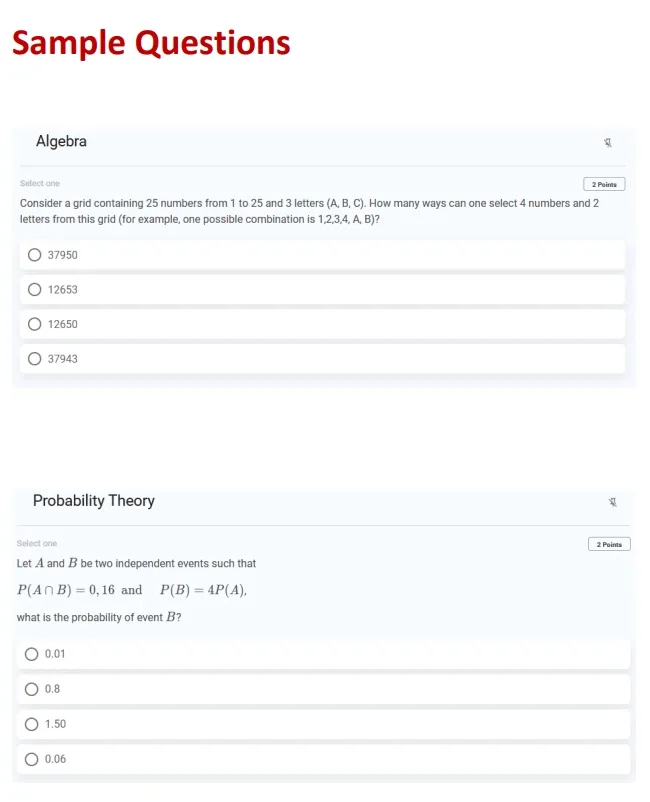Click the 'probability of event B' question line
650x802 pixels.
99,617
